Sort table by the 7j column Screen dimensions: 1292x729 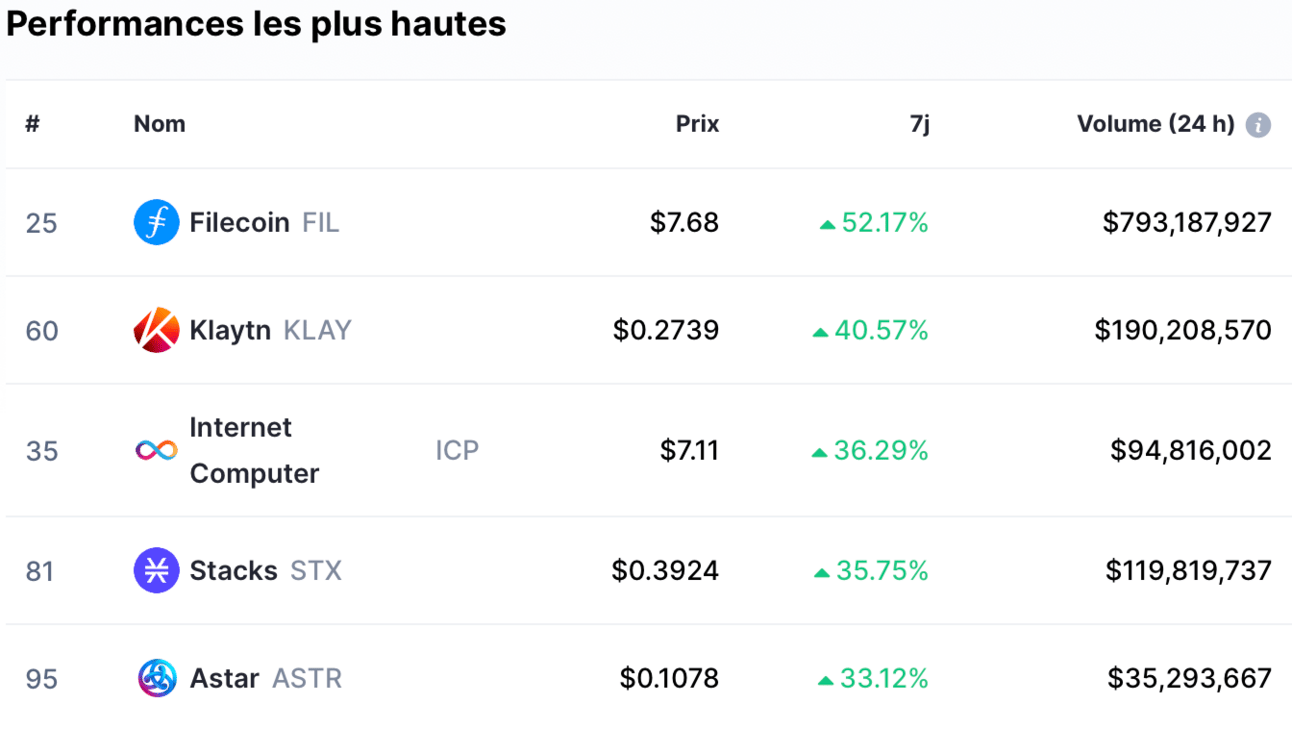[x=919, y=125]
